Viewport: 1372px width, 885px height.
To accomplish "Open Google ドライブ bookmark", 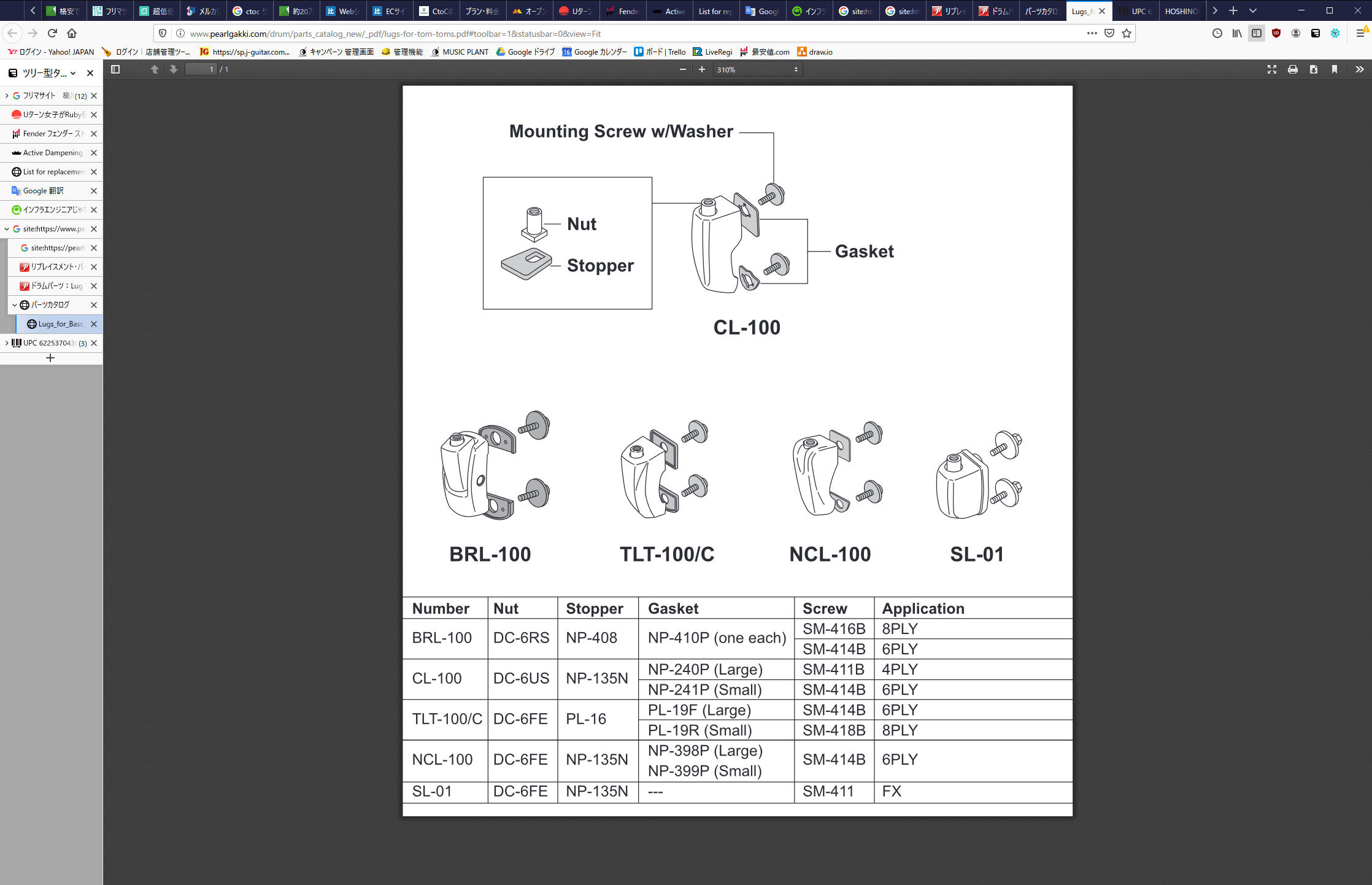I will pyautogui.click(x=525, y=52).
